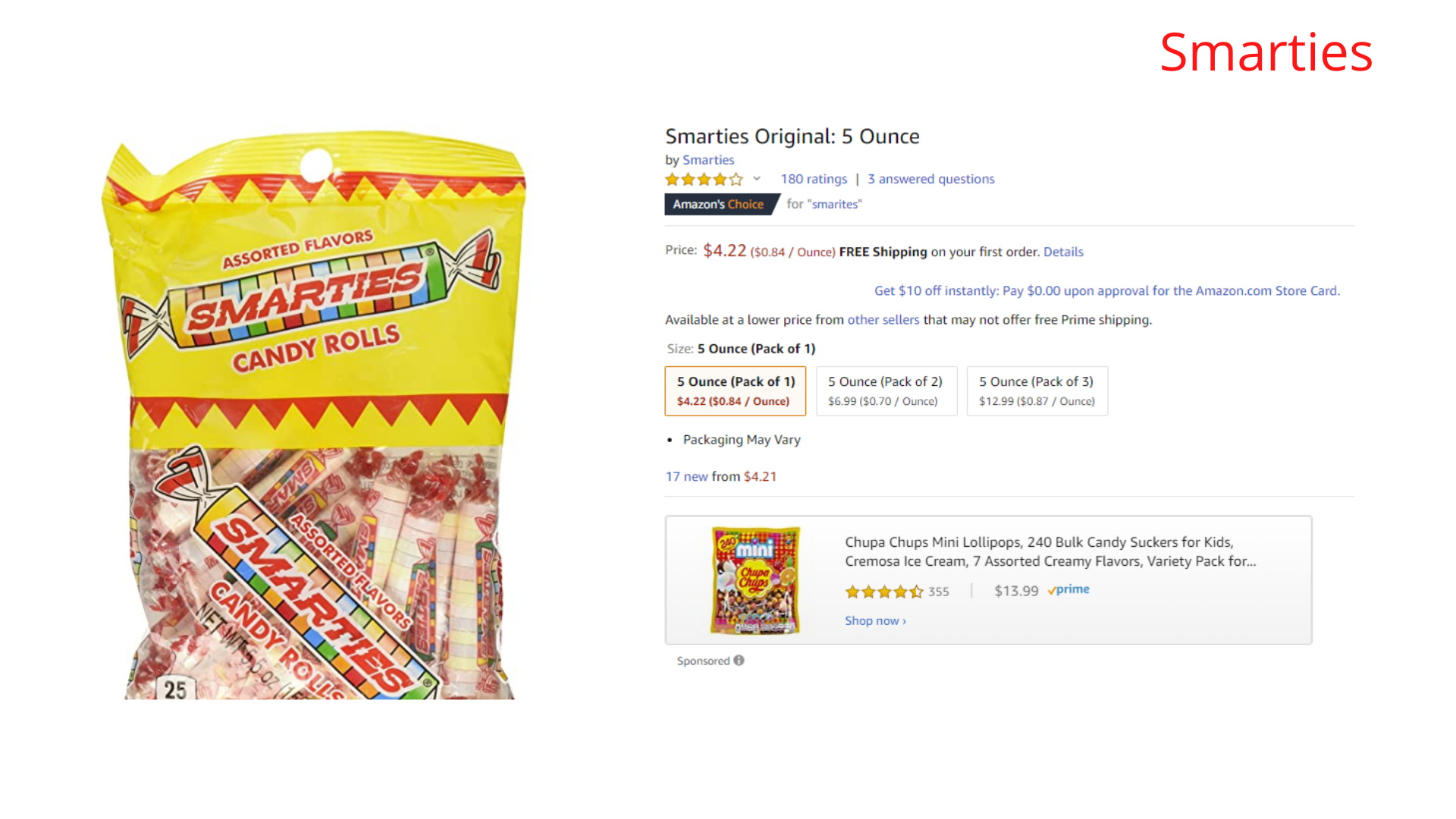Click the Amazon Store Card $10 offer

tap(1106, 290)
